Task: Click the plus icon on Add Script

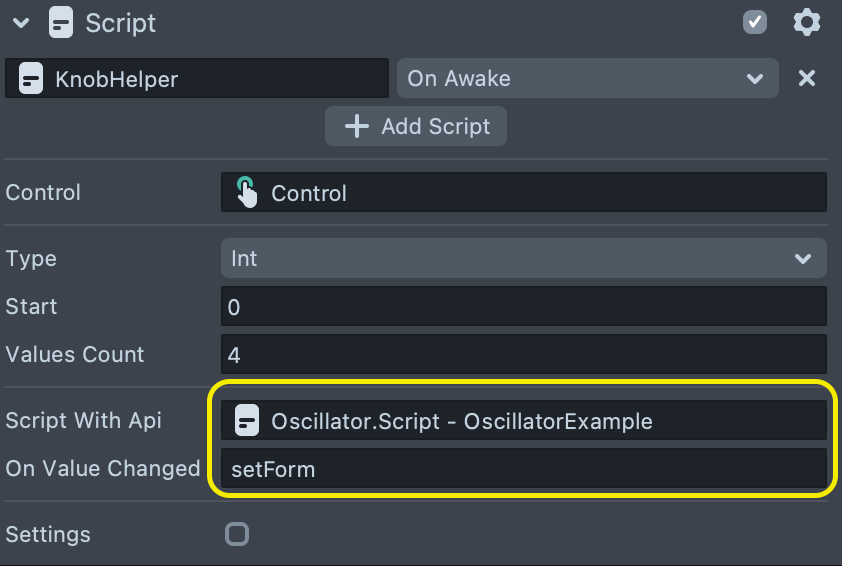Action: point(356,127)
